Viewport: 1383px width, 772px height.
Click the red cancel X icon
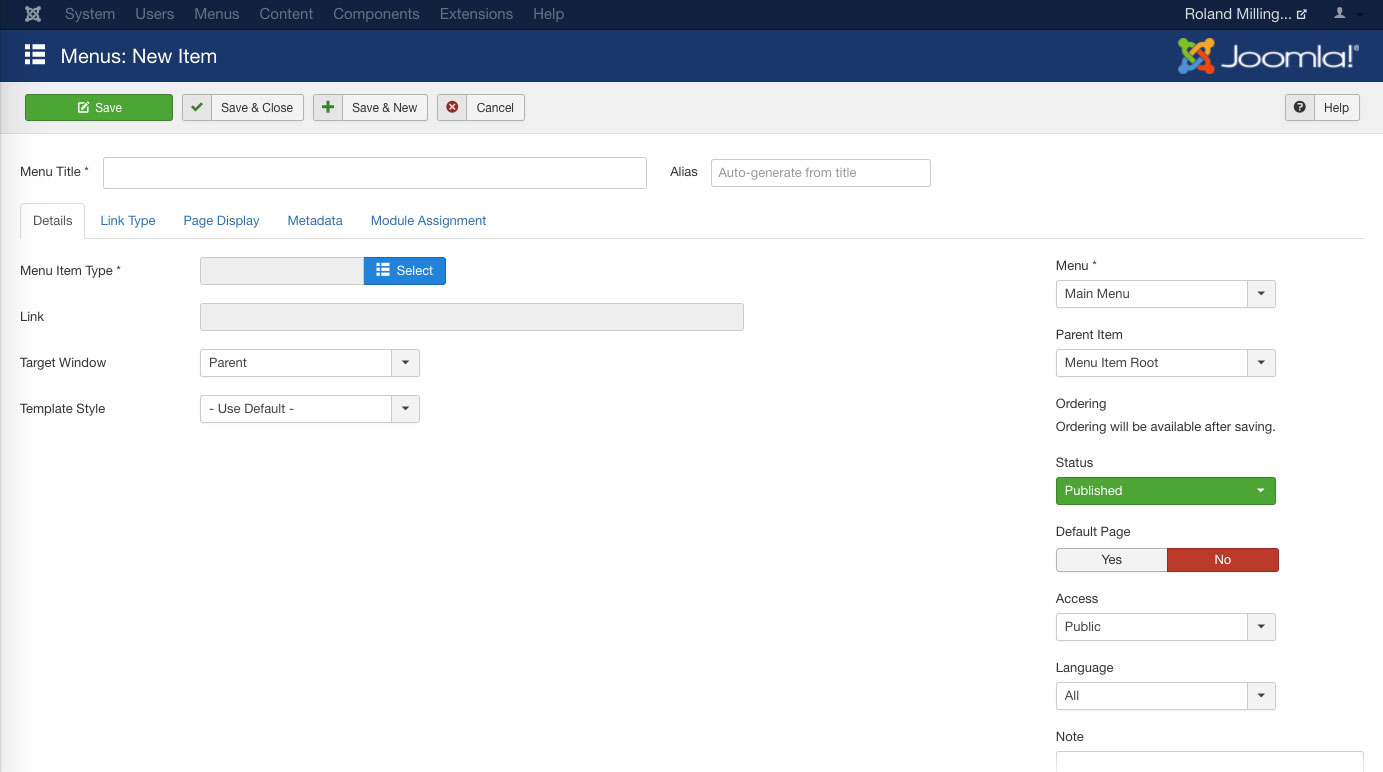(x=452, y=107)
